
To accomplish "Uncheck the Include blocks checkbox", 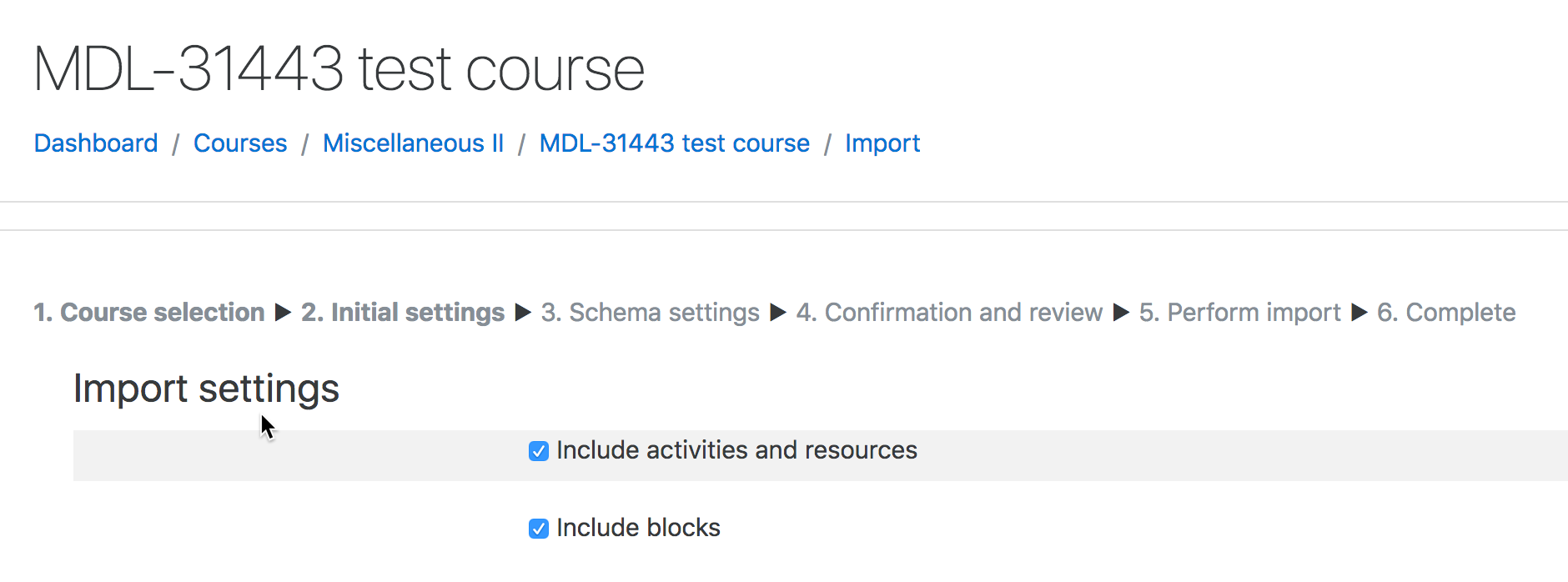I will [539, 529].
